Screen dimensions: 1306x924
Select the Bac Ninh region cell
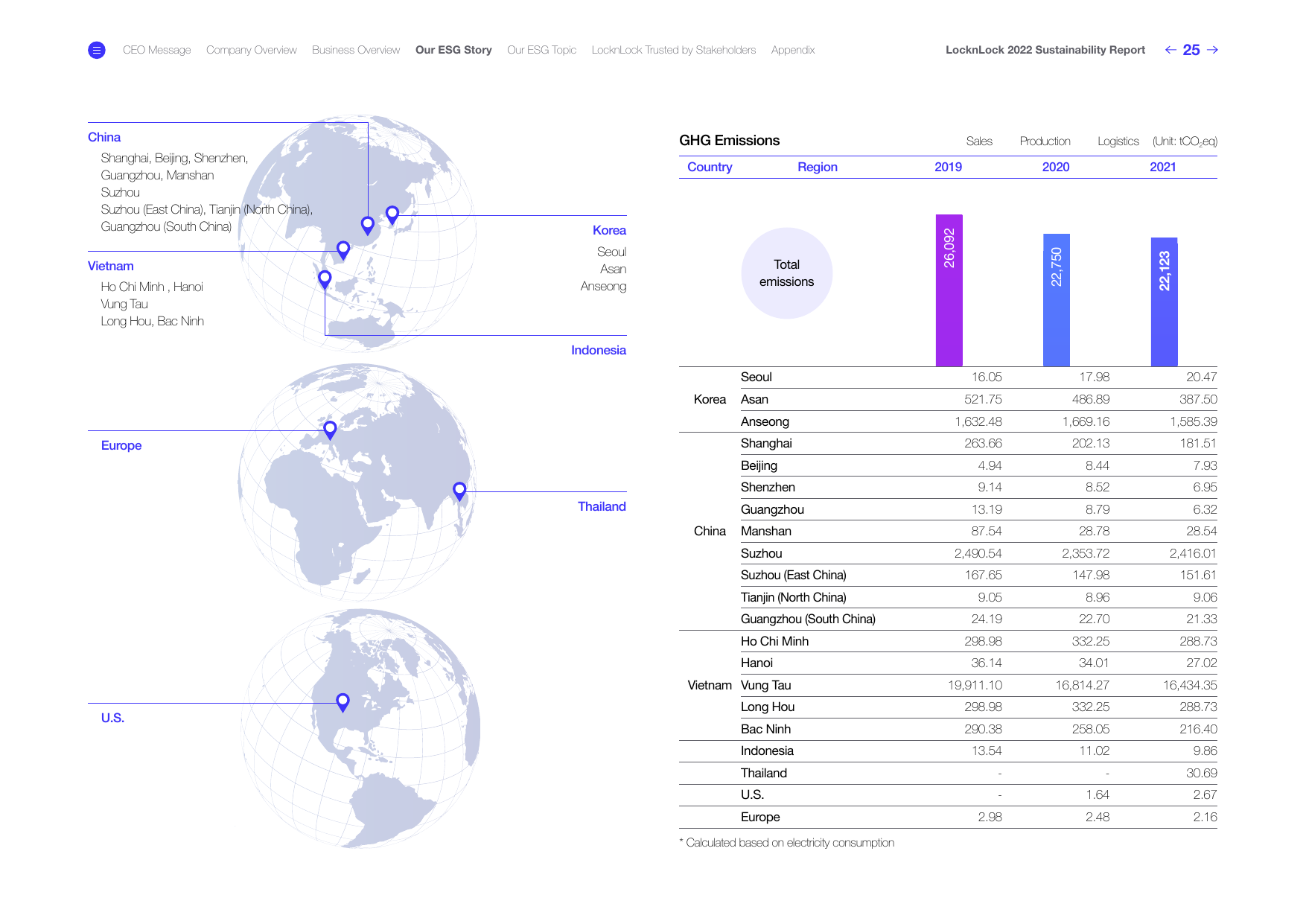pyautogui.click(x=765, y=729)
